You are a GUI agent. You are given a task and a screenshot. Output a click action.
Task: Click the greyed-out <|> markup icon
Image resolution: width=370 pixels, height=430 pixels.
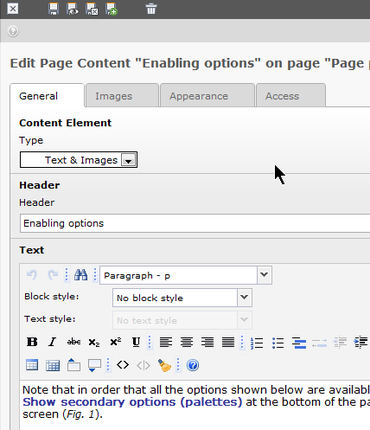pos(143,365)
